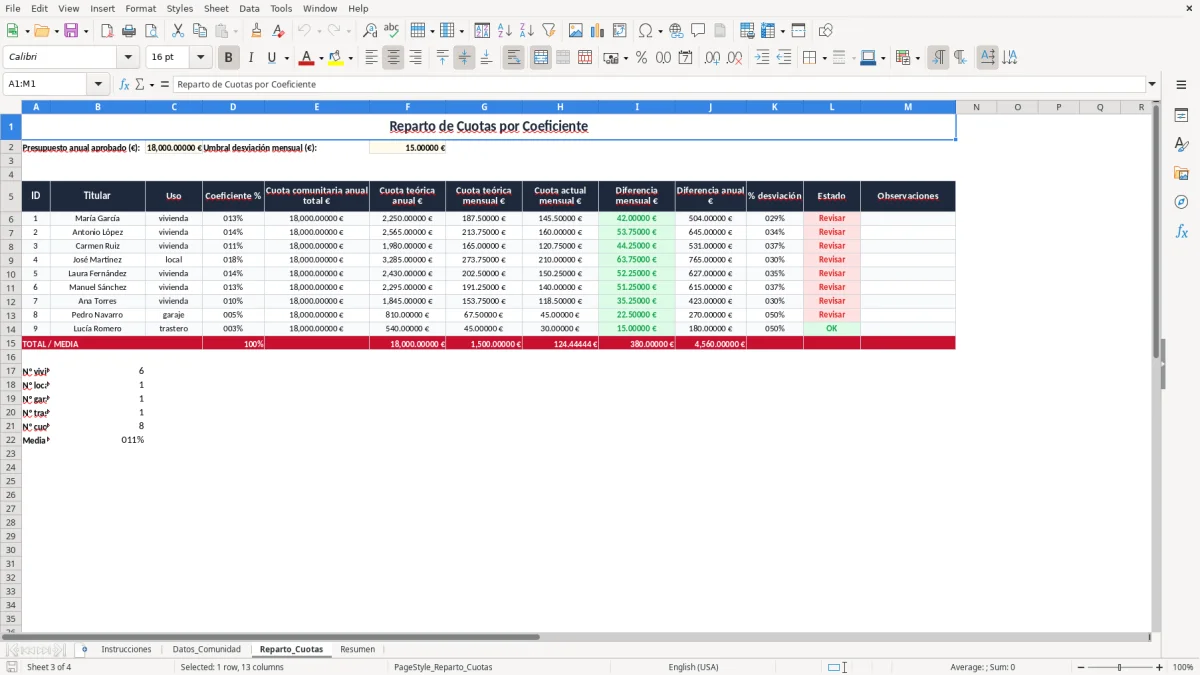The height and width of the screenshot is (675, 1200).
Task: Increase Indent icon
Action: pyautogui.click(x=762, y=58)
